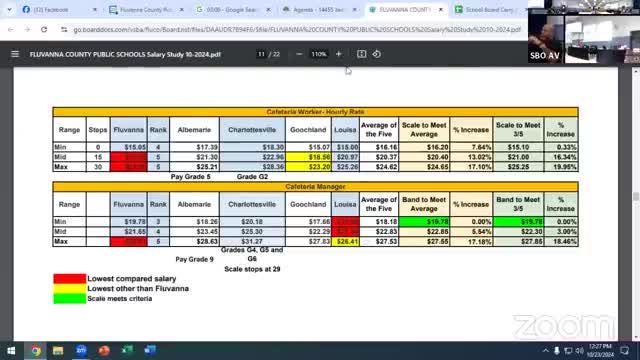Open the Windows notification center

click(x=624, y=351)
